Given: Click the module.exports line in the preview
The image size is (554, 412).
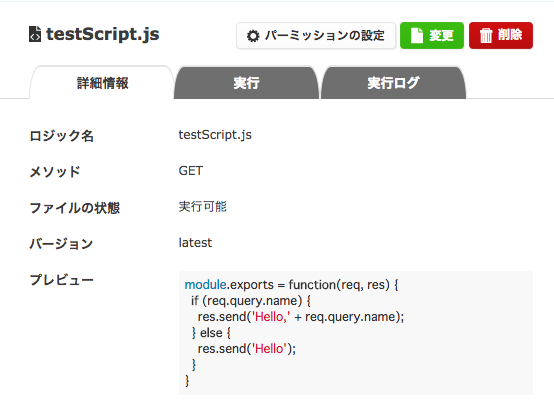Looking at the screenshot, I should (291, 285).
